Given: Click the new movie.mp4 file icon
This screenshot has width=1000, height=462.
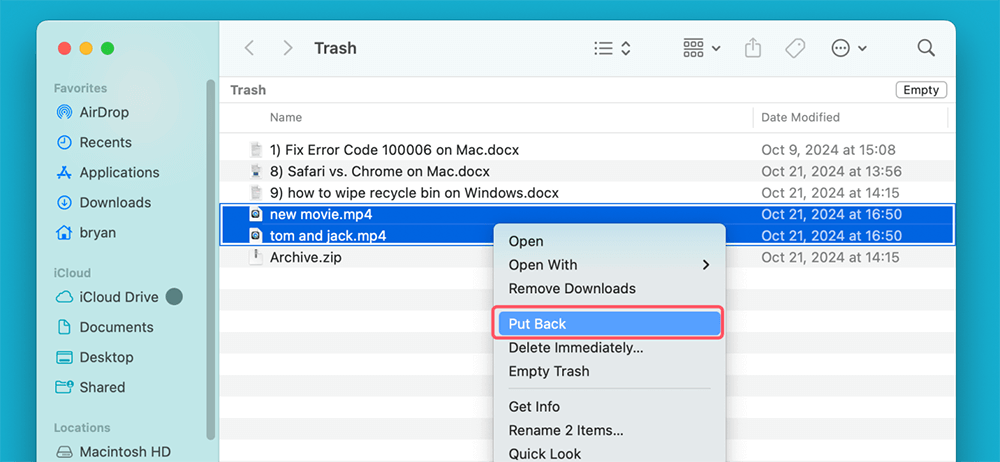Looking at the screenshot, I should (256, 214).
